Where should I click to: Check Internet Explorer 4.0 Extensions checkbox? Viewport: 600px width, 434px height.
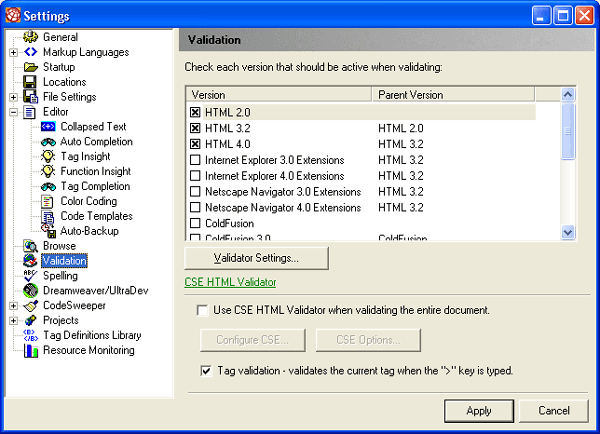(x=195, y=176)
